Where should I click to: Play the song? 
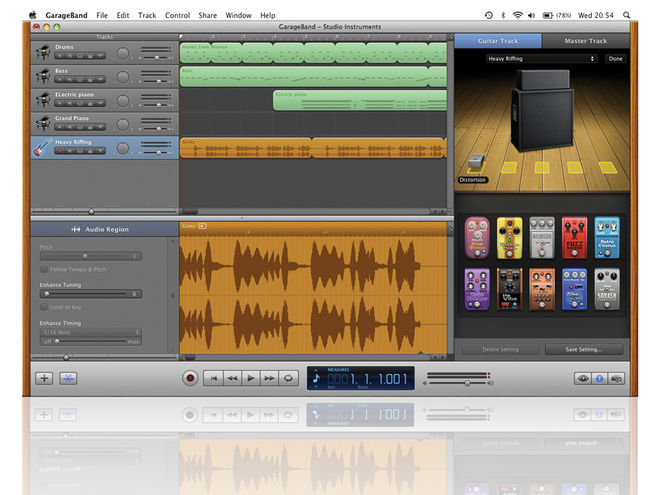click(250, 378)
